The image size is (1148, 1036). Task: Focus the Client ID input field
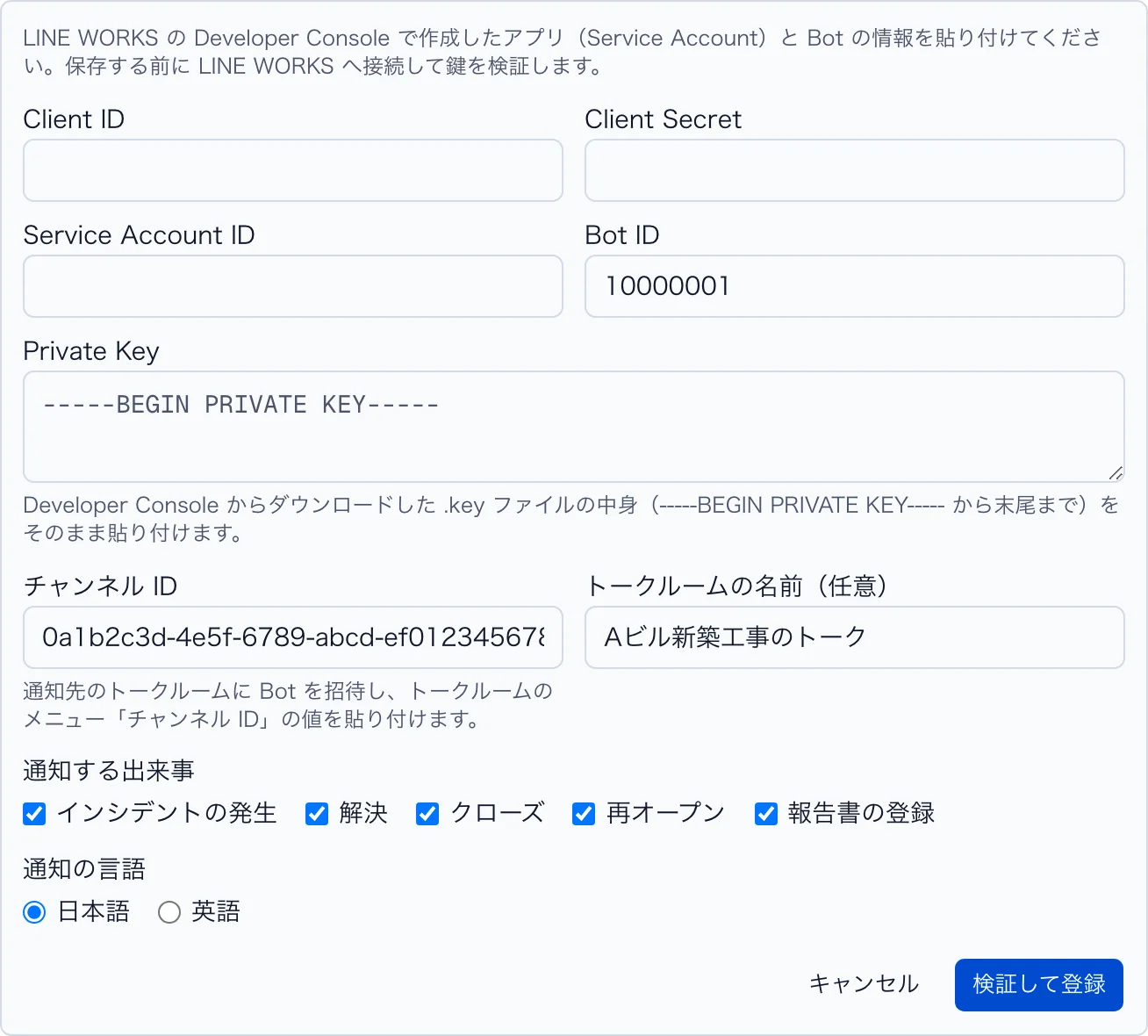click(x=292, y=170)
